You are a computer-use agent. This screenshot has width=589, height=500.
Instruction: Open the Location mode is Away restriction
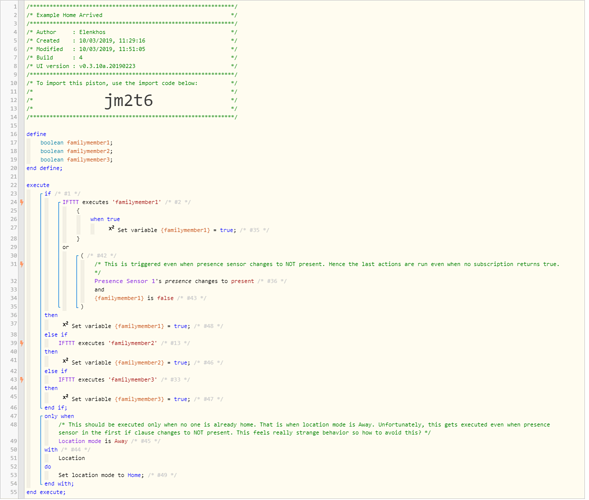pyautogui.click(x=93, y=441)
